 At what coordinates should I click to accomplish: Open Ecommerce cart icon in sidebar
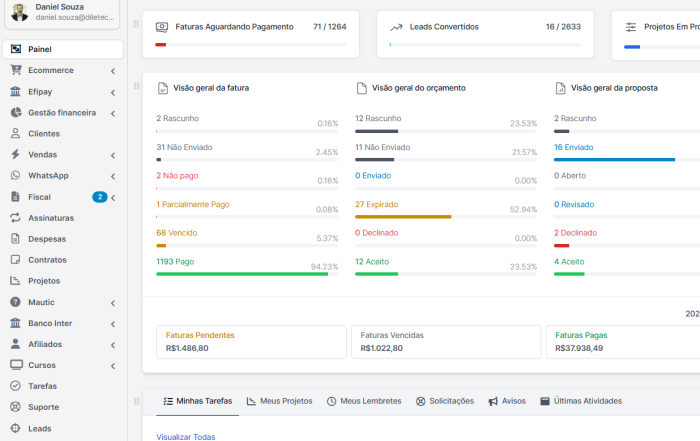[16, 70]
